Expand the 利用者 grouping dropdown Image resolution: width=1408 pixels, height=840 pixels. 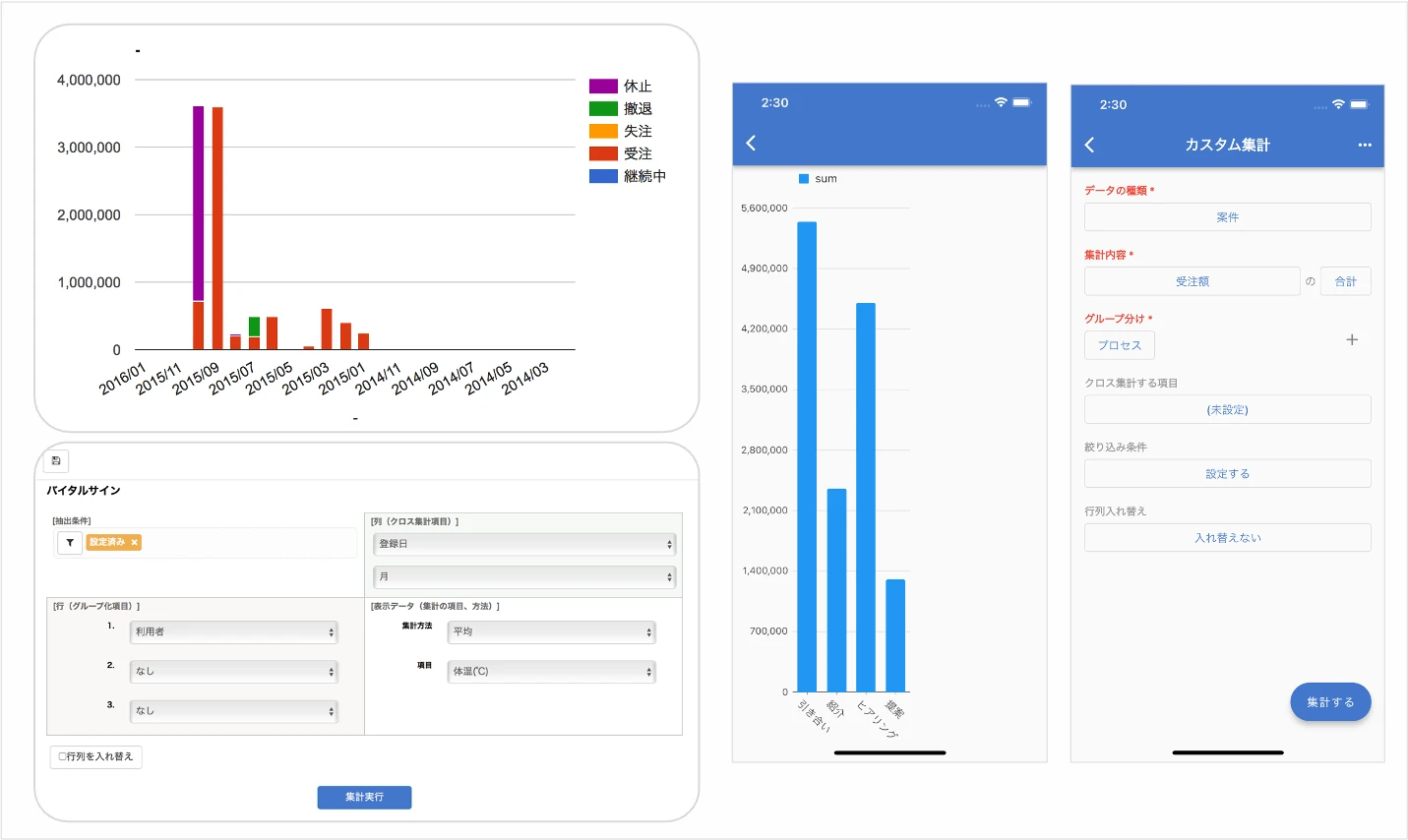(234, 632)
